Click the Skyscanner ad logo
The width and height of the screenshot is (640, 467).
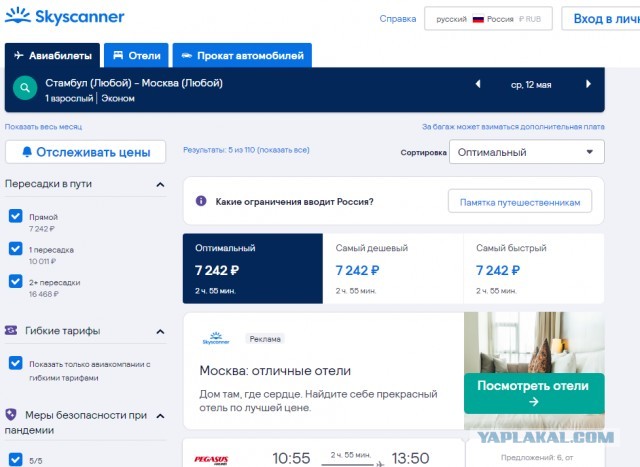(216, 338)
